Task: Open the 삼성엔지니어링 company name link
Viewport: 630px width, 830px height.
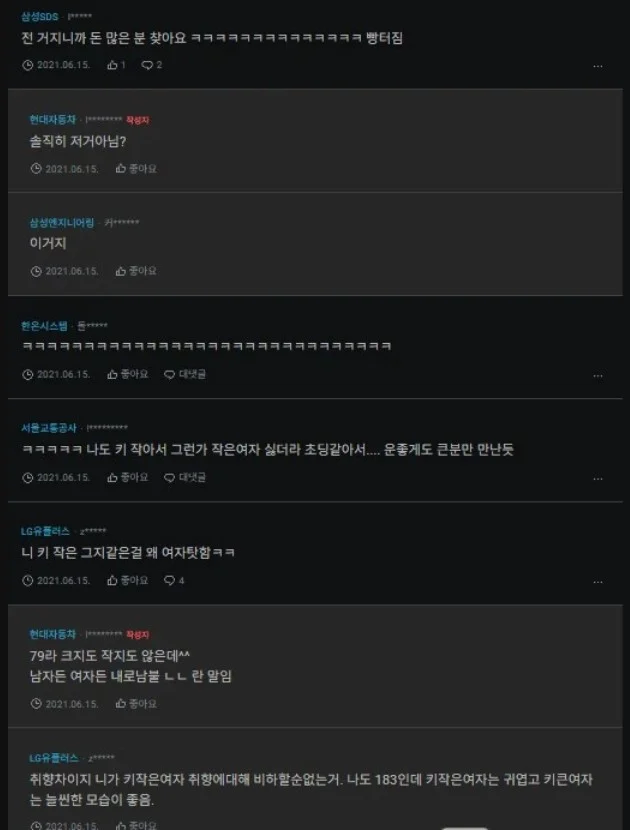Action: (x=61, y=222)
